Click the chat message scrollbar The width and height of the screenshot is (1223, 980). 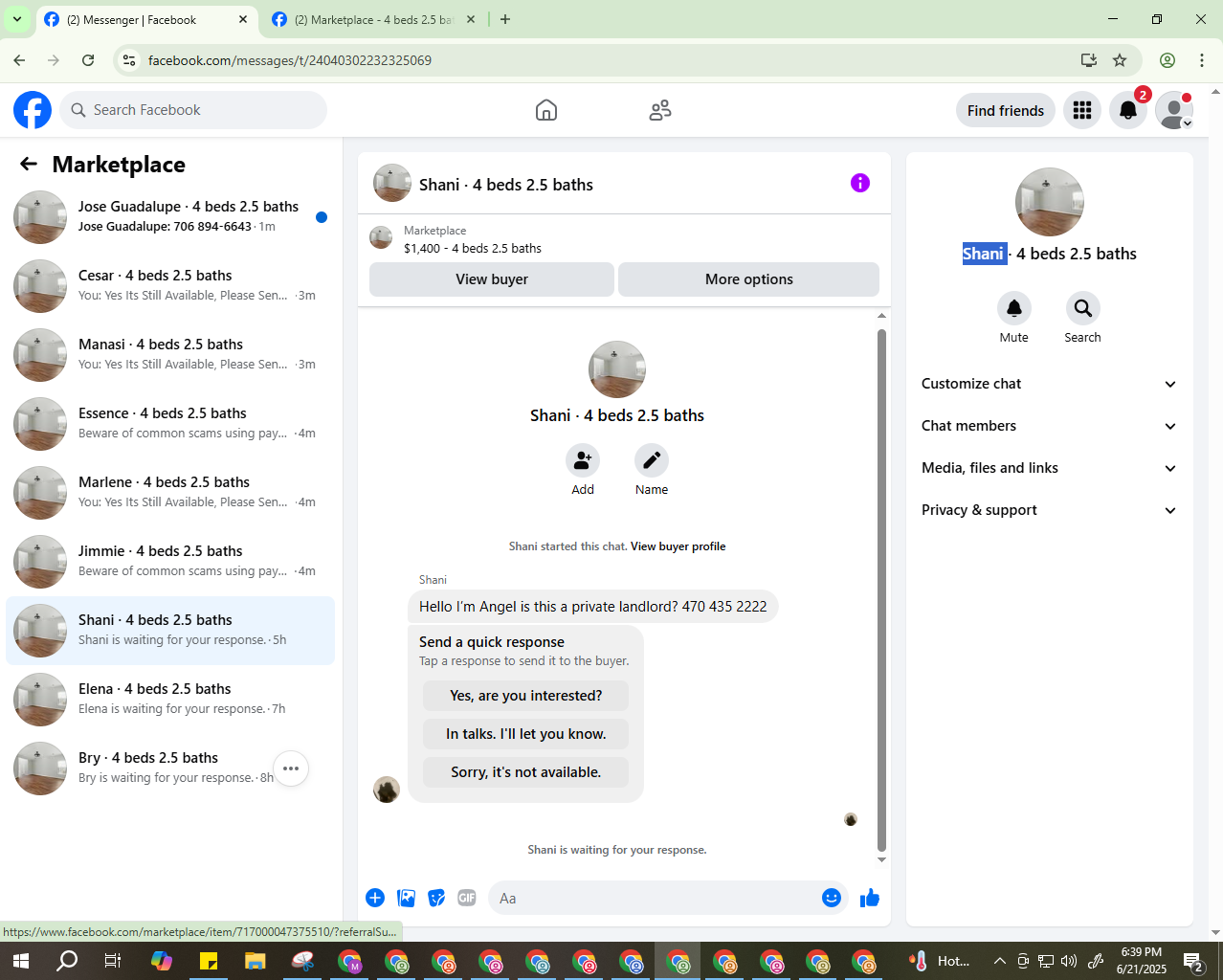click(x=881, y=590)
